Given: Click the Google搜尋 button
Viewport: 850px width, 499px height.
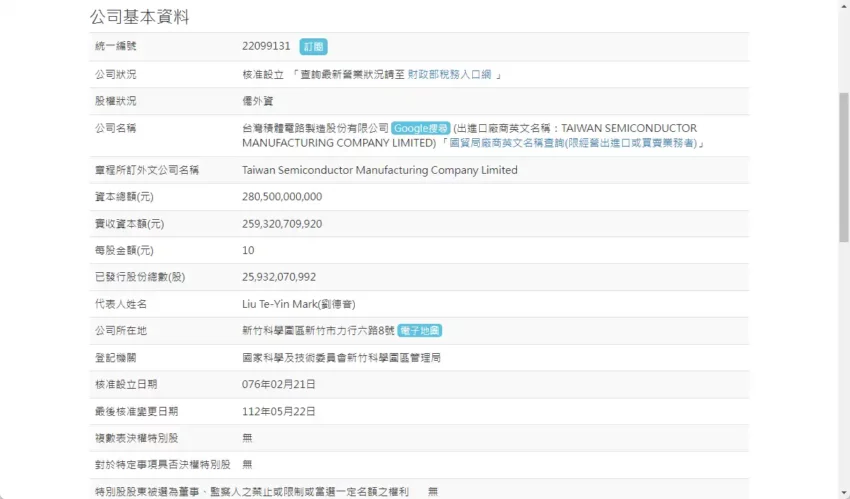Looking at the screenshot, I should [x=421, y=128].
